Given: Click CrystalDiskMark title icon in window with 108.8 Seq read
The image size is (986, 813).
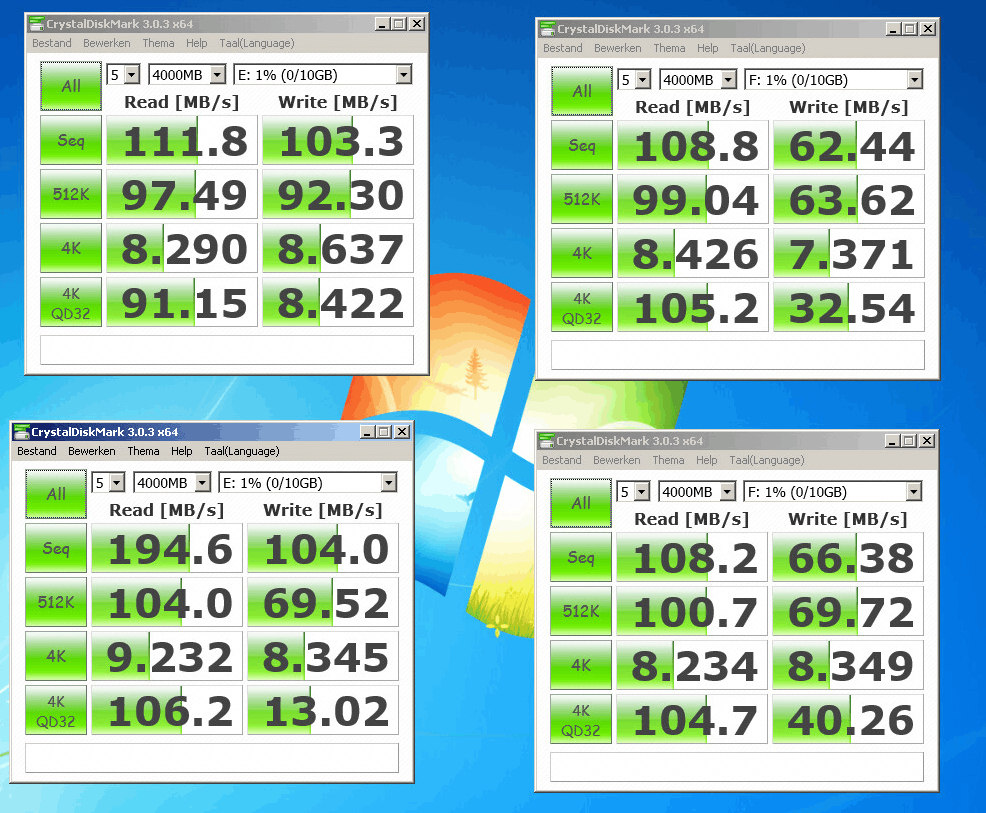Looking at the screenshot, I should (547, 29).
